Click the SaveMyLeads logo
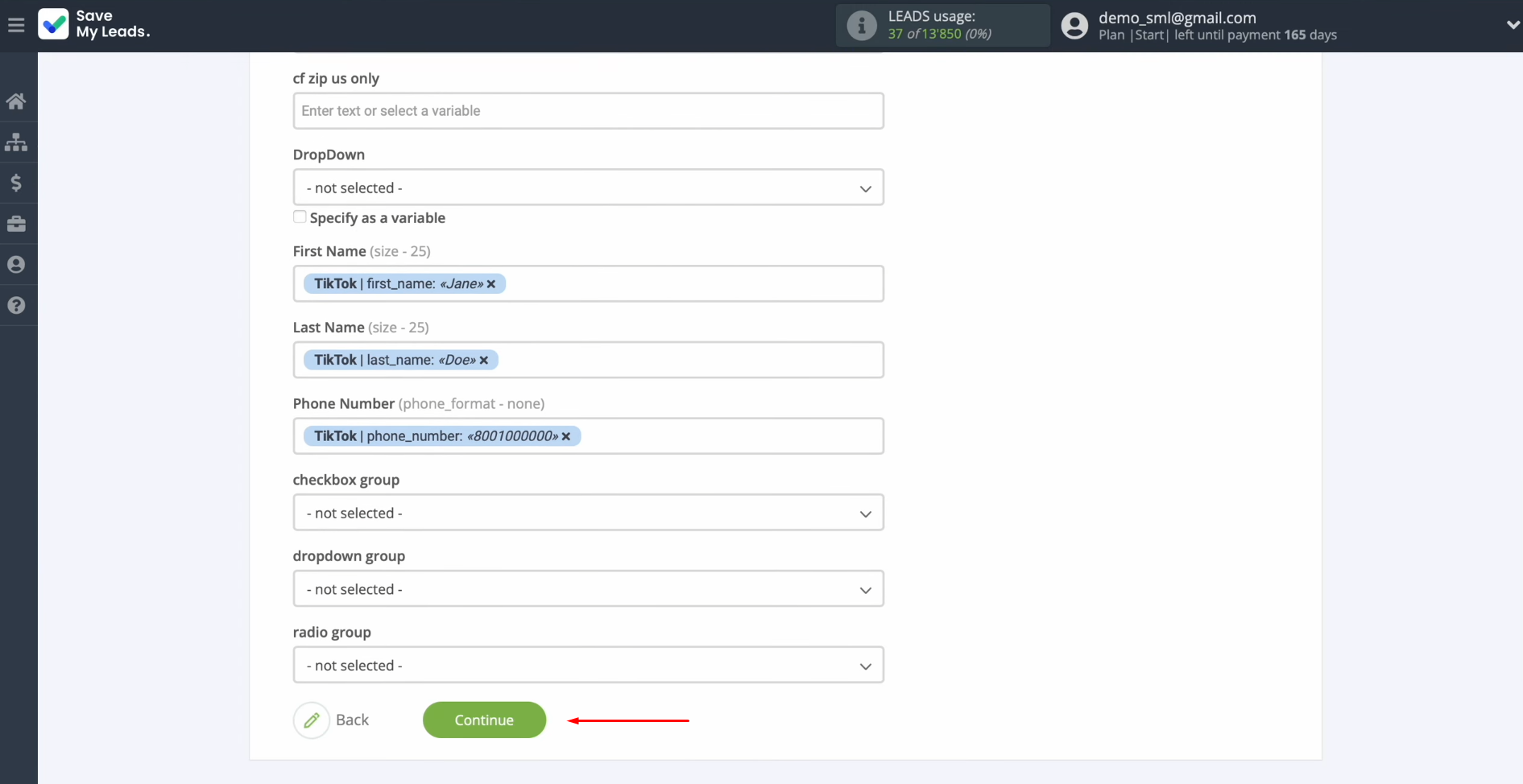The image size is (1523, 784). coord(94,24)
